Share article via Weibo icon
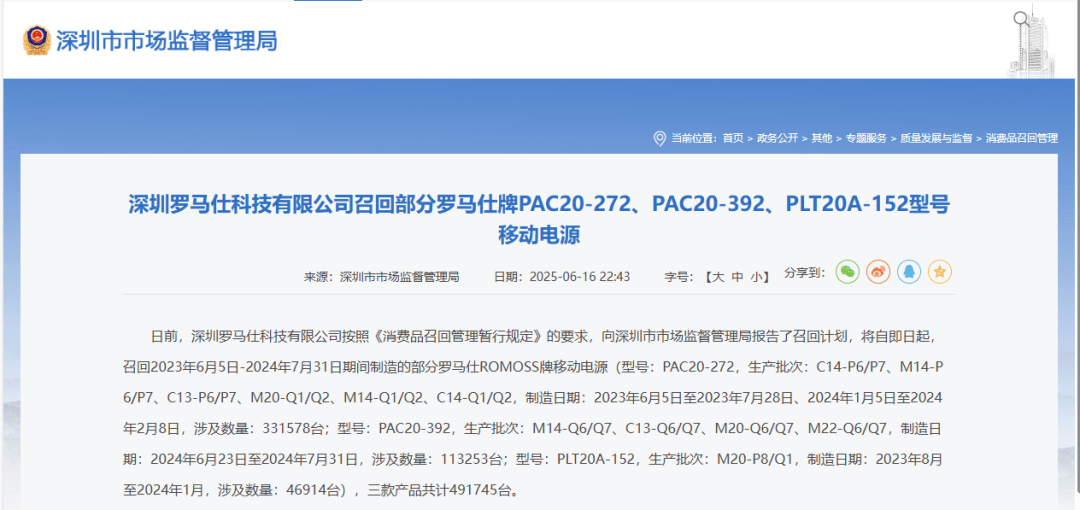The width and height of the screenshot is (1080, 510). [x=878, y=272]
